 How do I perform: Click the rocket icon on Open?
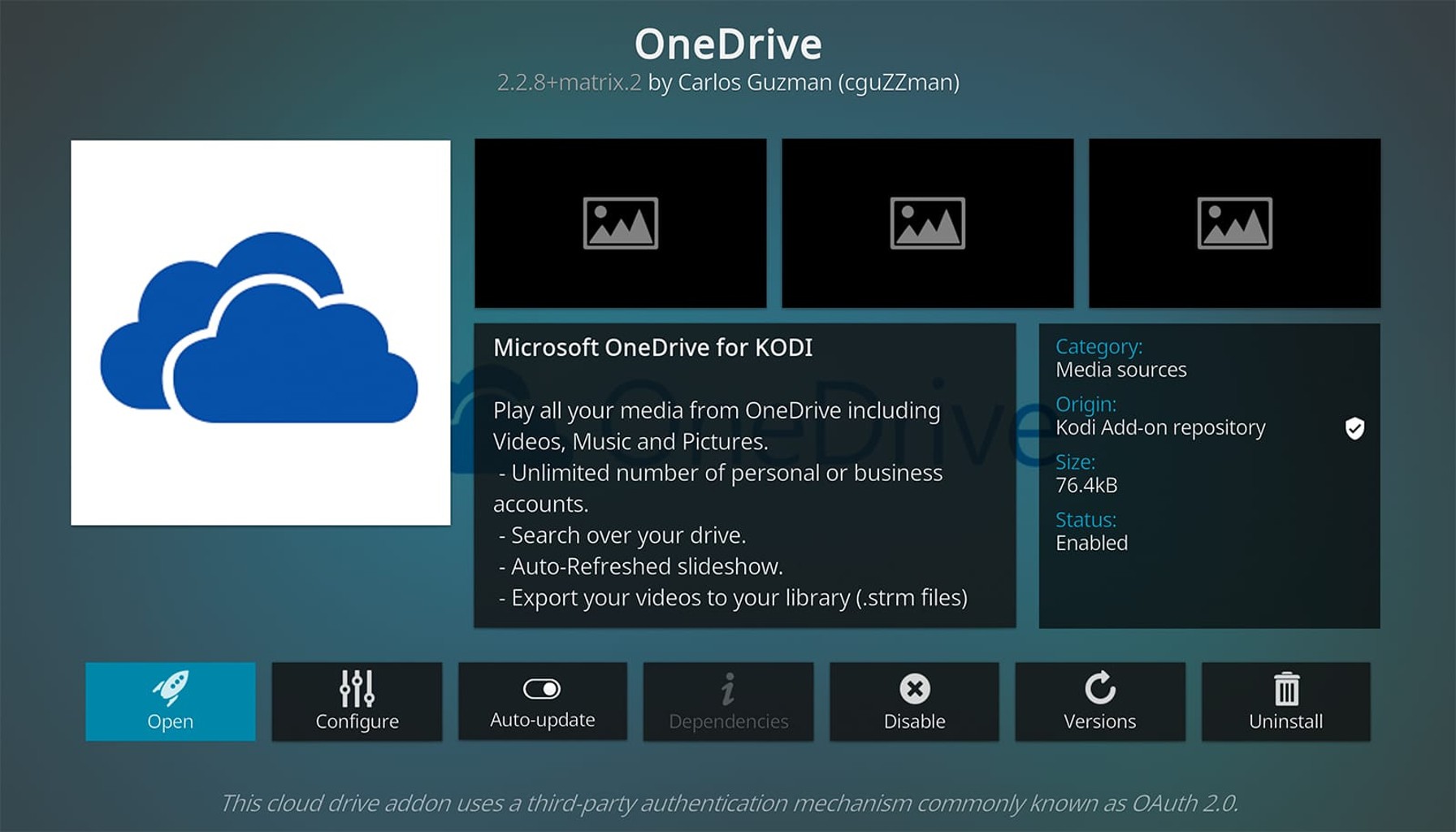171,688
